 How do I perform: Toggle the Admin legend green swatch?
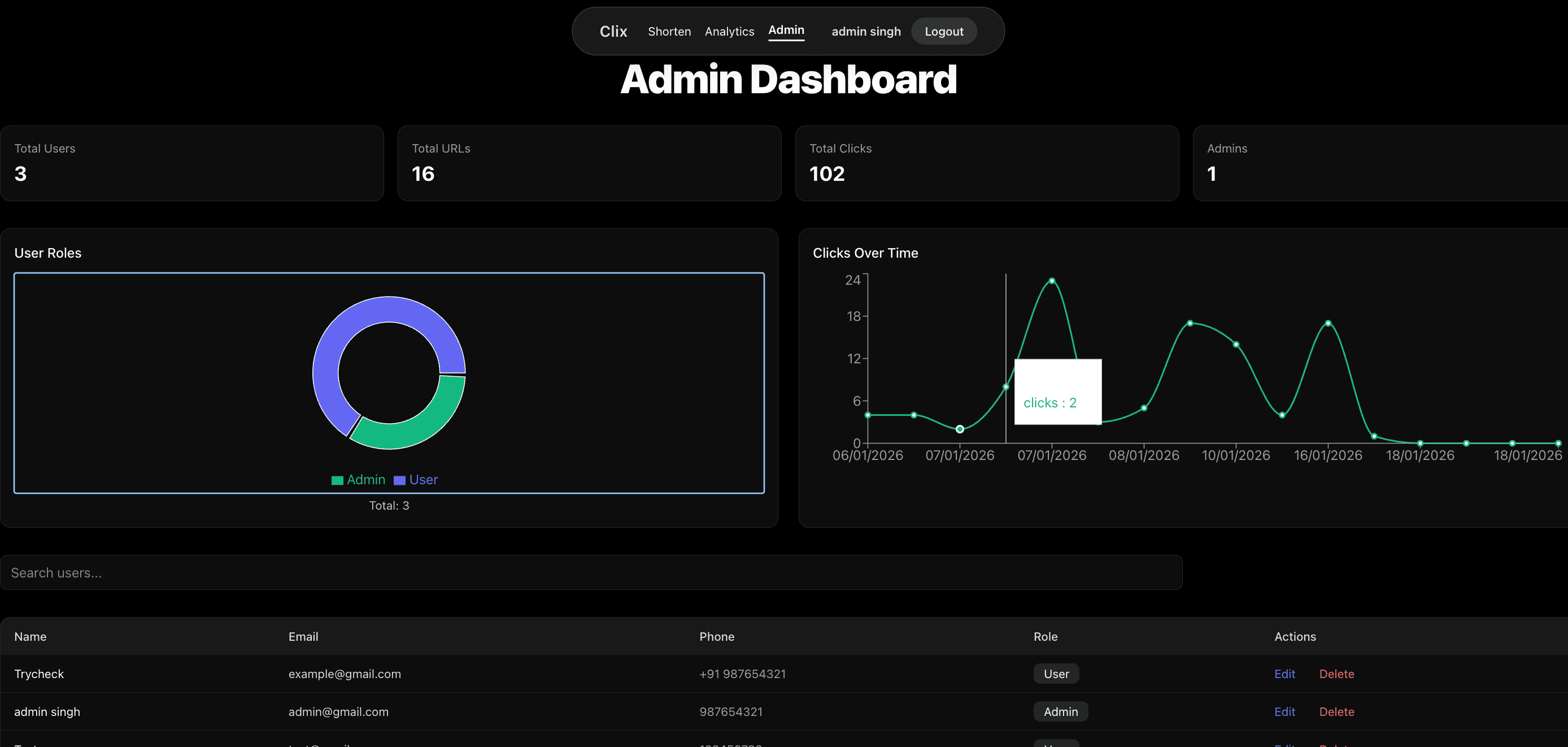tap(337, 480)
